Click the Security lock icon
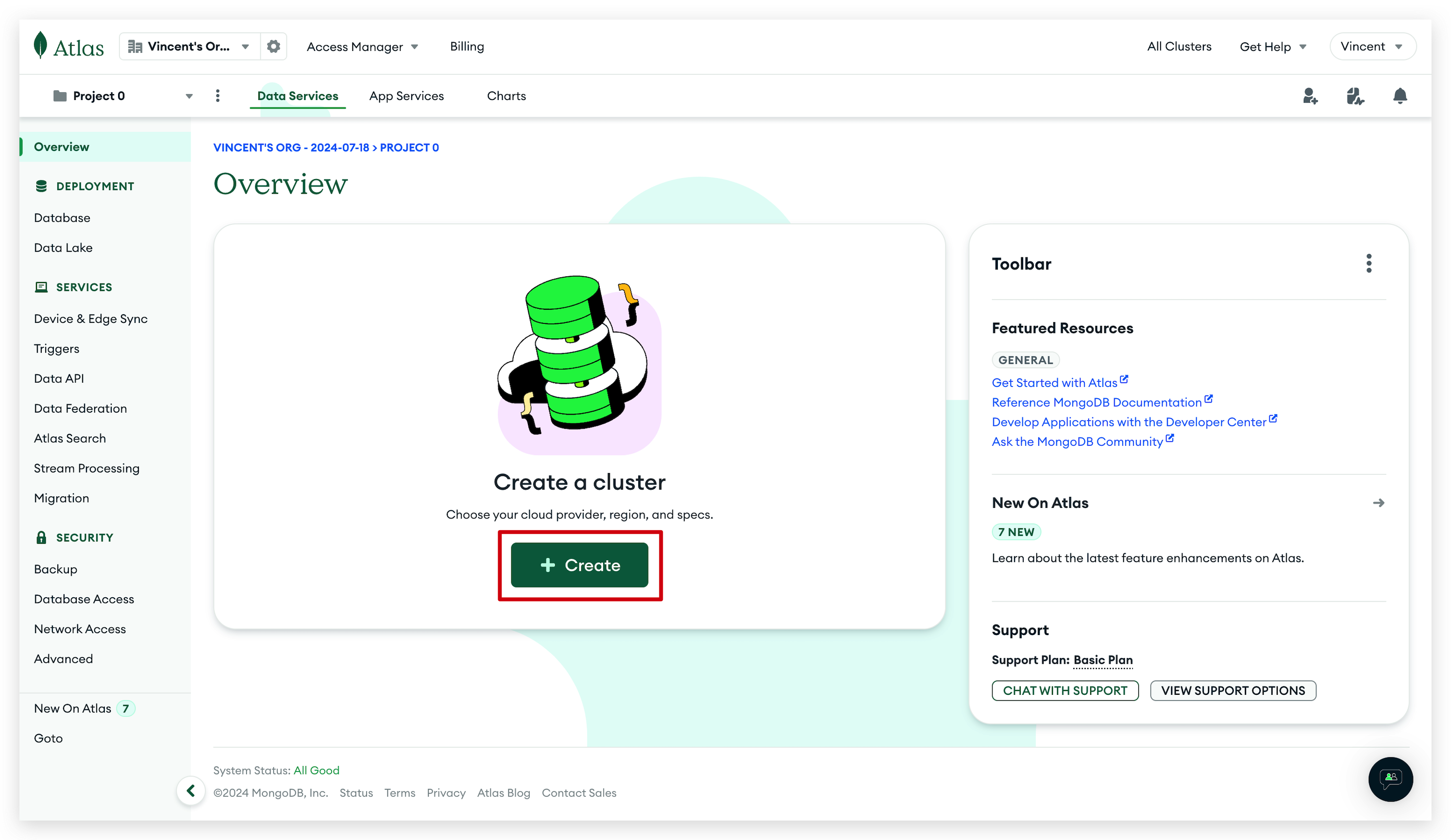1451x840 pixels. 41,537
